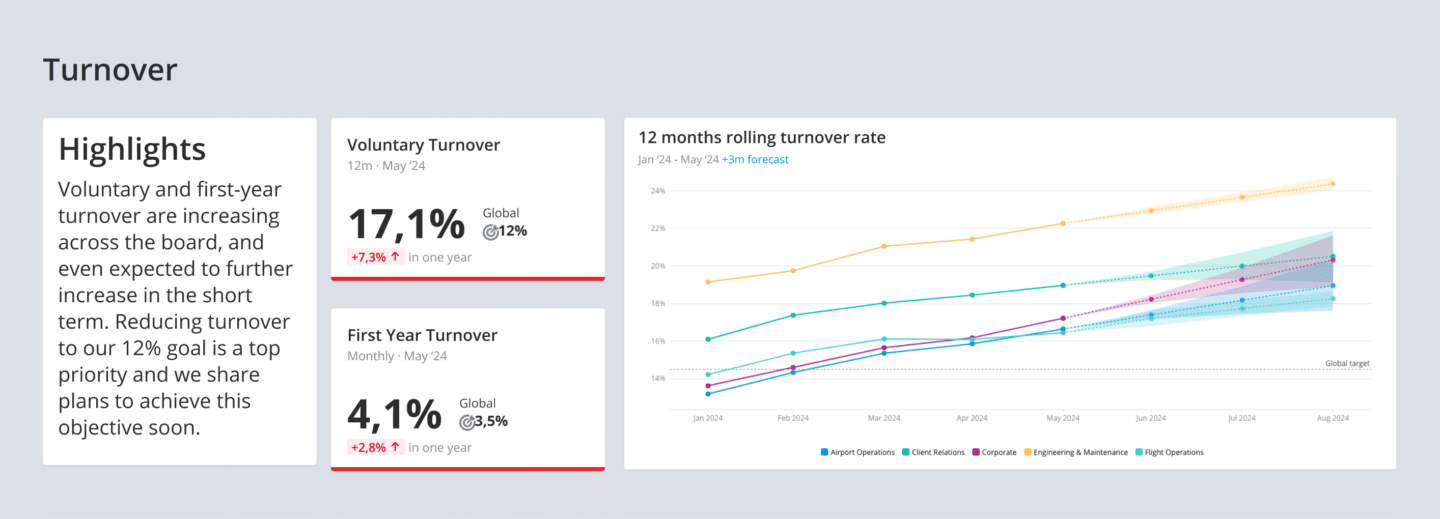This screenshot has height=519, width=1440.
Task: Click the Aug 2024 axis label
Action: click(x=1333, y=418)
